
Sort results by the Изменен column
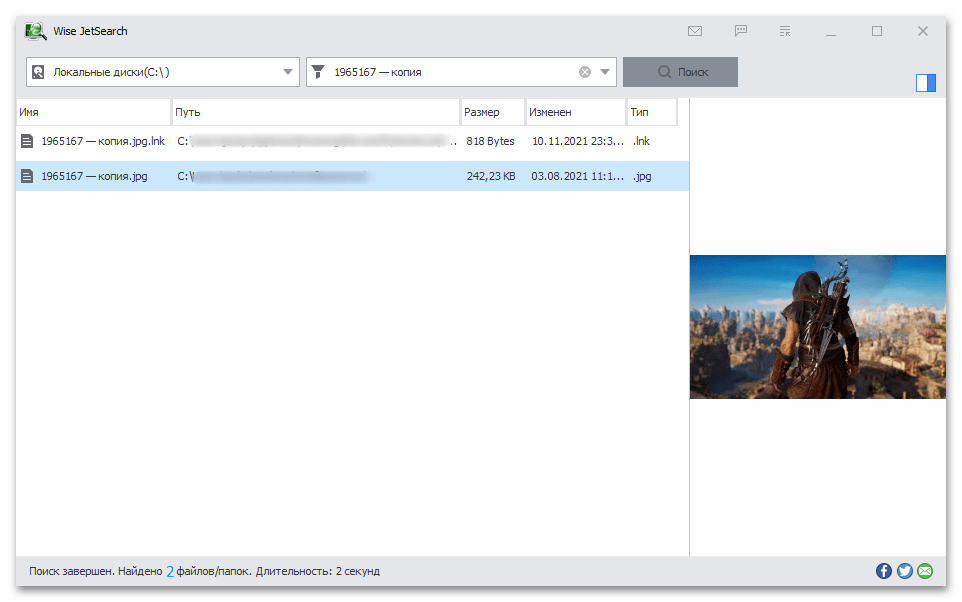point(575,112)
